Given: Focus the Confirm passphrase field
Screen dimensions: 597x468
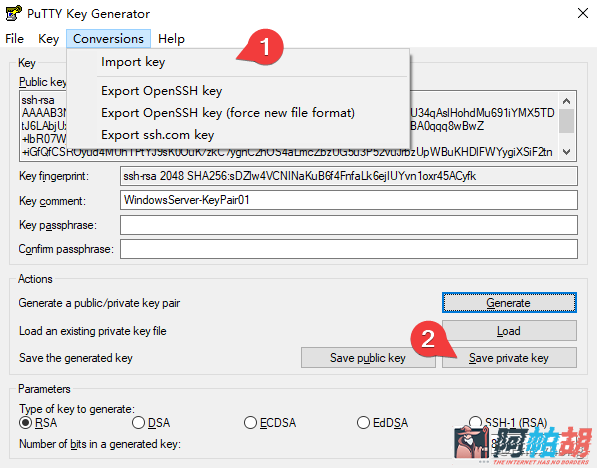Looking at the screenshot, I should click(x=349, y=249).
